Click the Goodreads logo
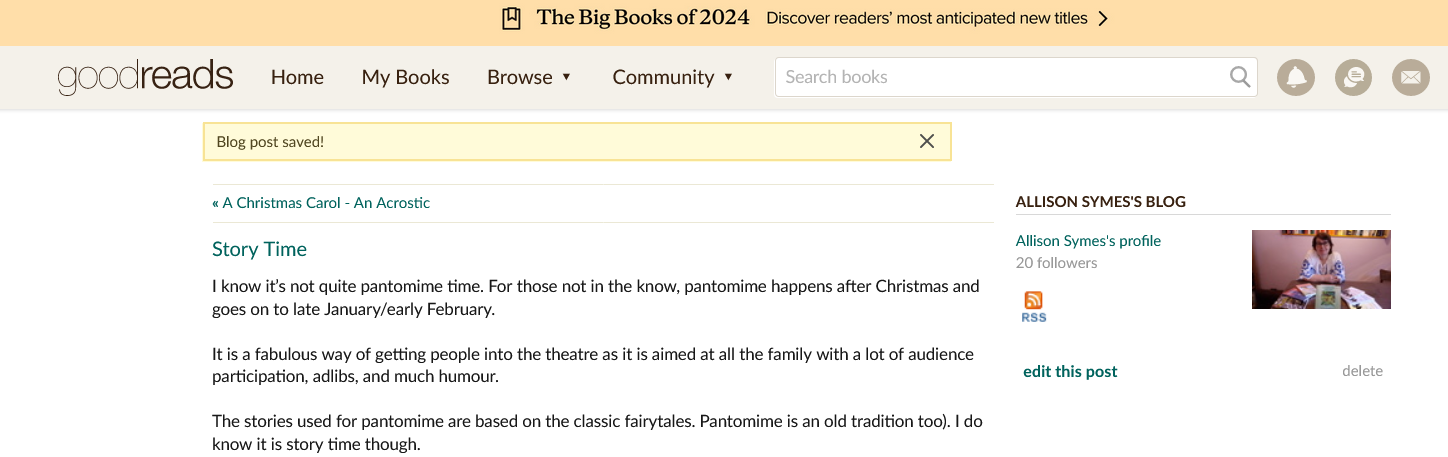This screenshot has height=457, width=1448. pyautogui.click(x=145, y=77)
